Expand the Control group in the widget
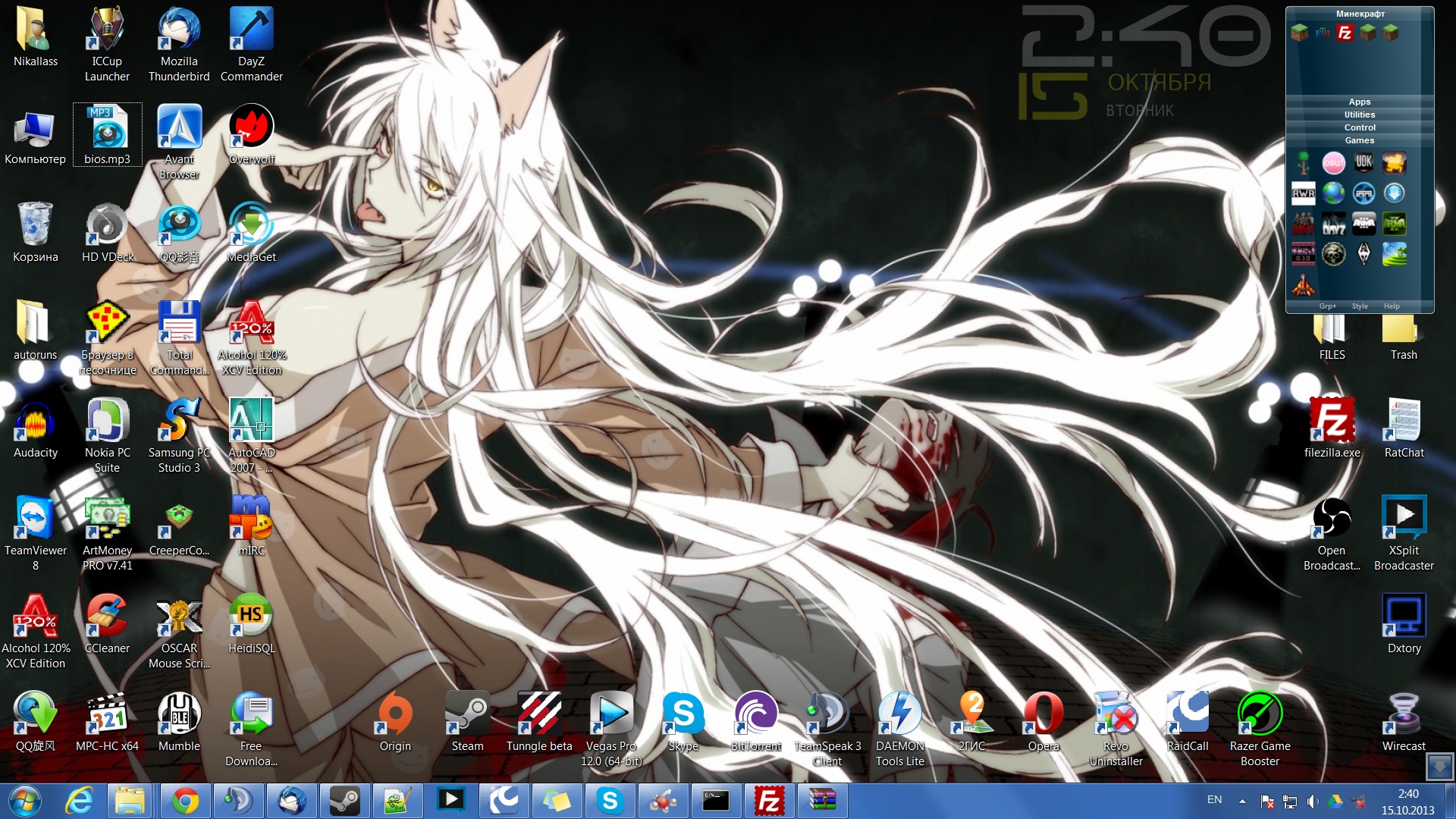Image resolution: width=1456 pixels, height=819 pixels. pos(1360,127)
